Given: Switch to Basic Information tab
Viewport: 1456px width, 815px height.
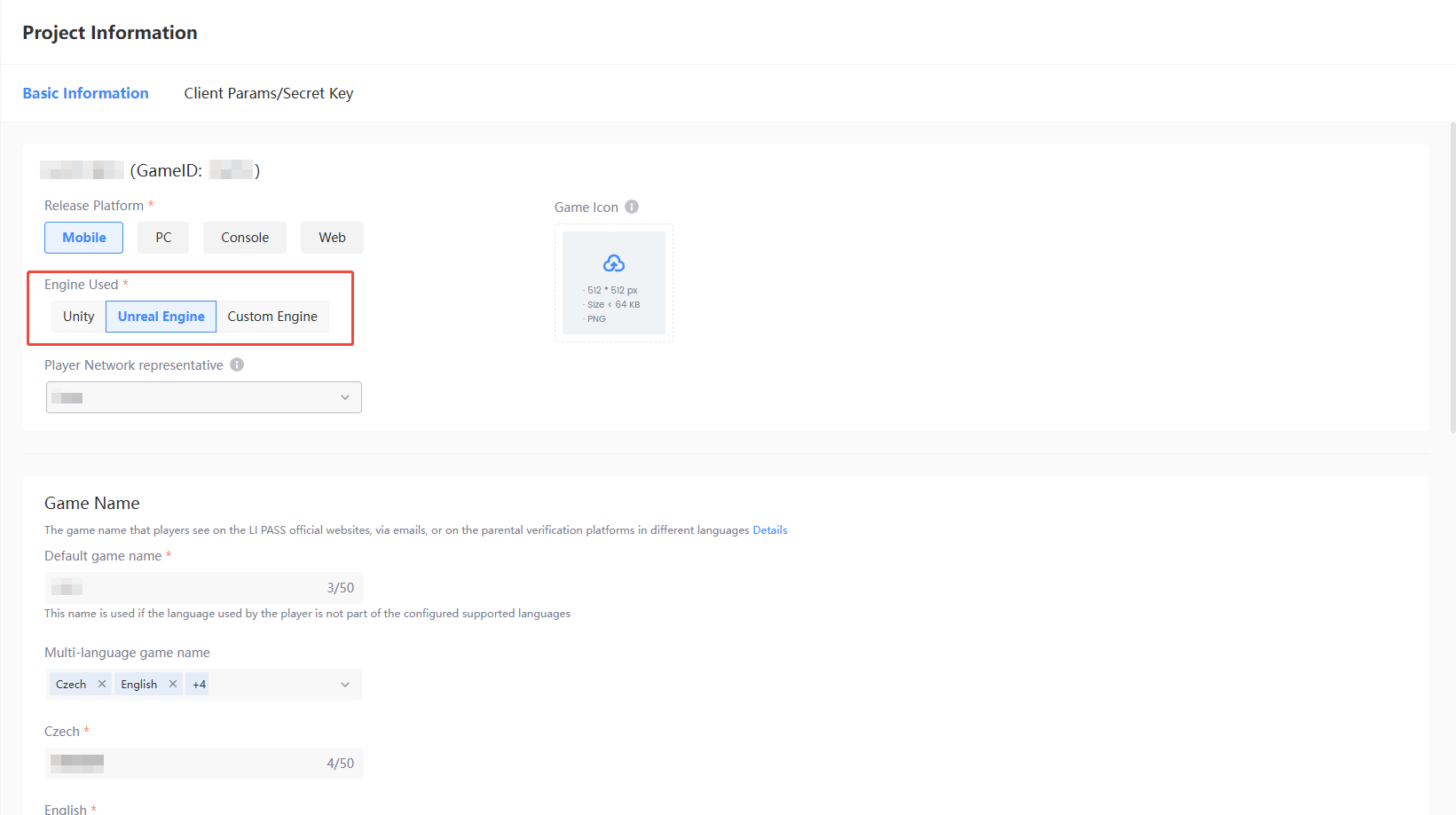Looking at the screenshot, I should click(86, 93).
